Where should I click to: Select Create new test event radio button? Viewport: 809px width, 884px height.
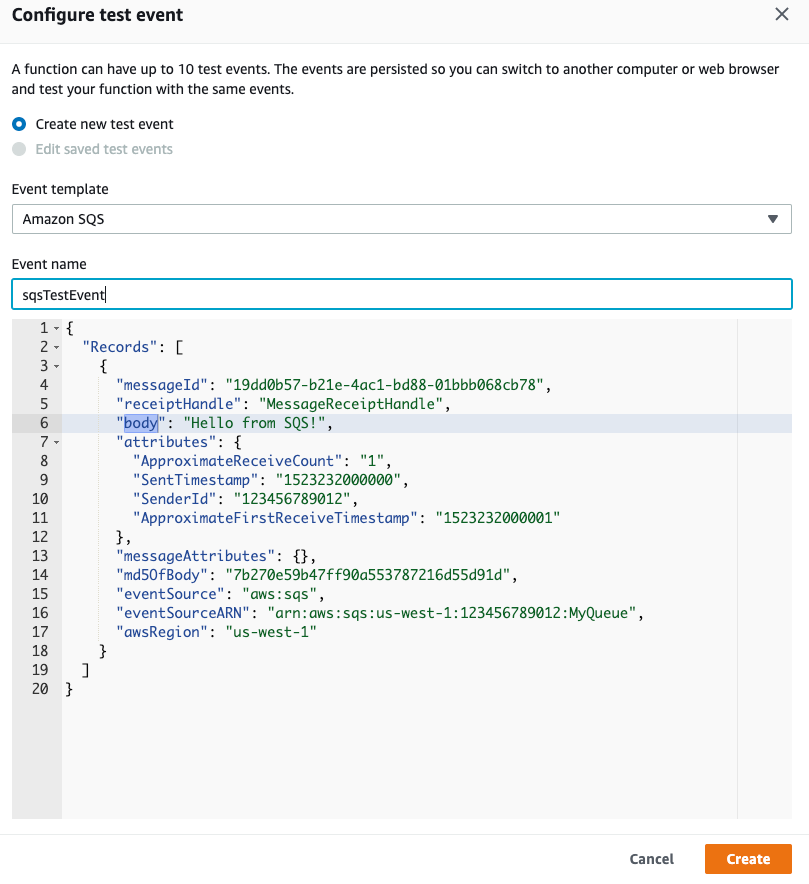[x=19, y=124]
